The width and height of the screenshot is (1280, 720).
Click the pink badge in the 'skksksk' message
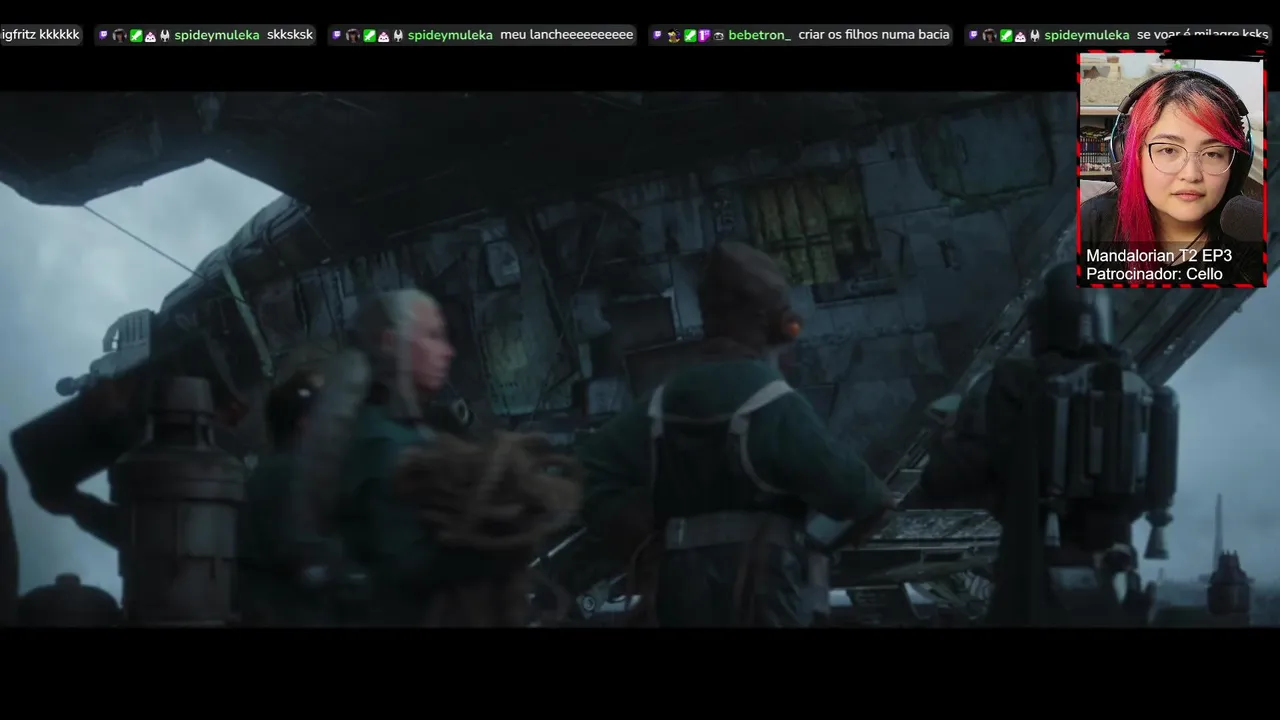(x=150, y=36)
